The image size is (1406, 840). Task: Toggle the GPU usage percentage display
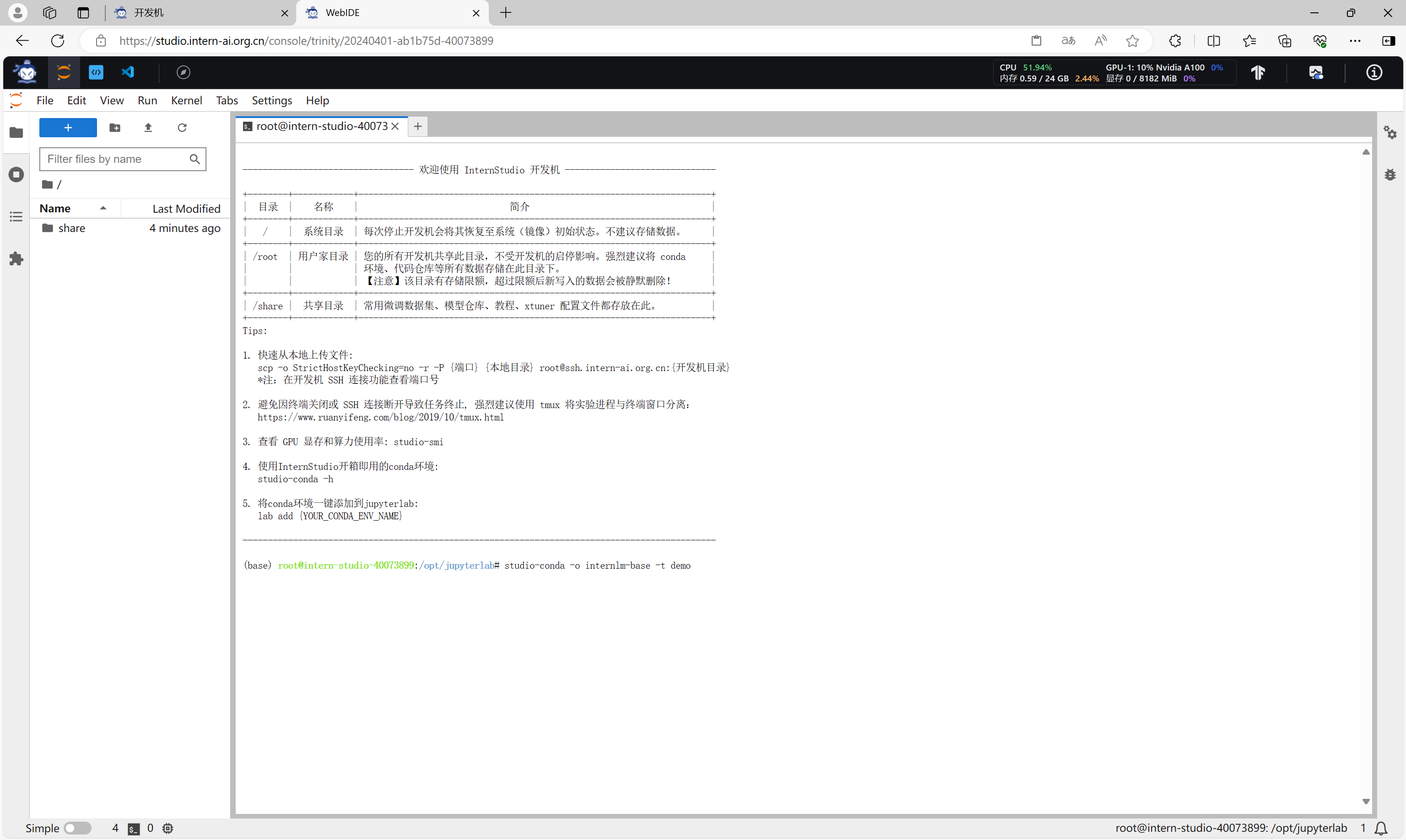(x=1216, y=67)
